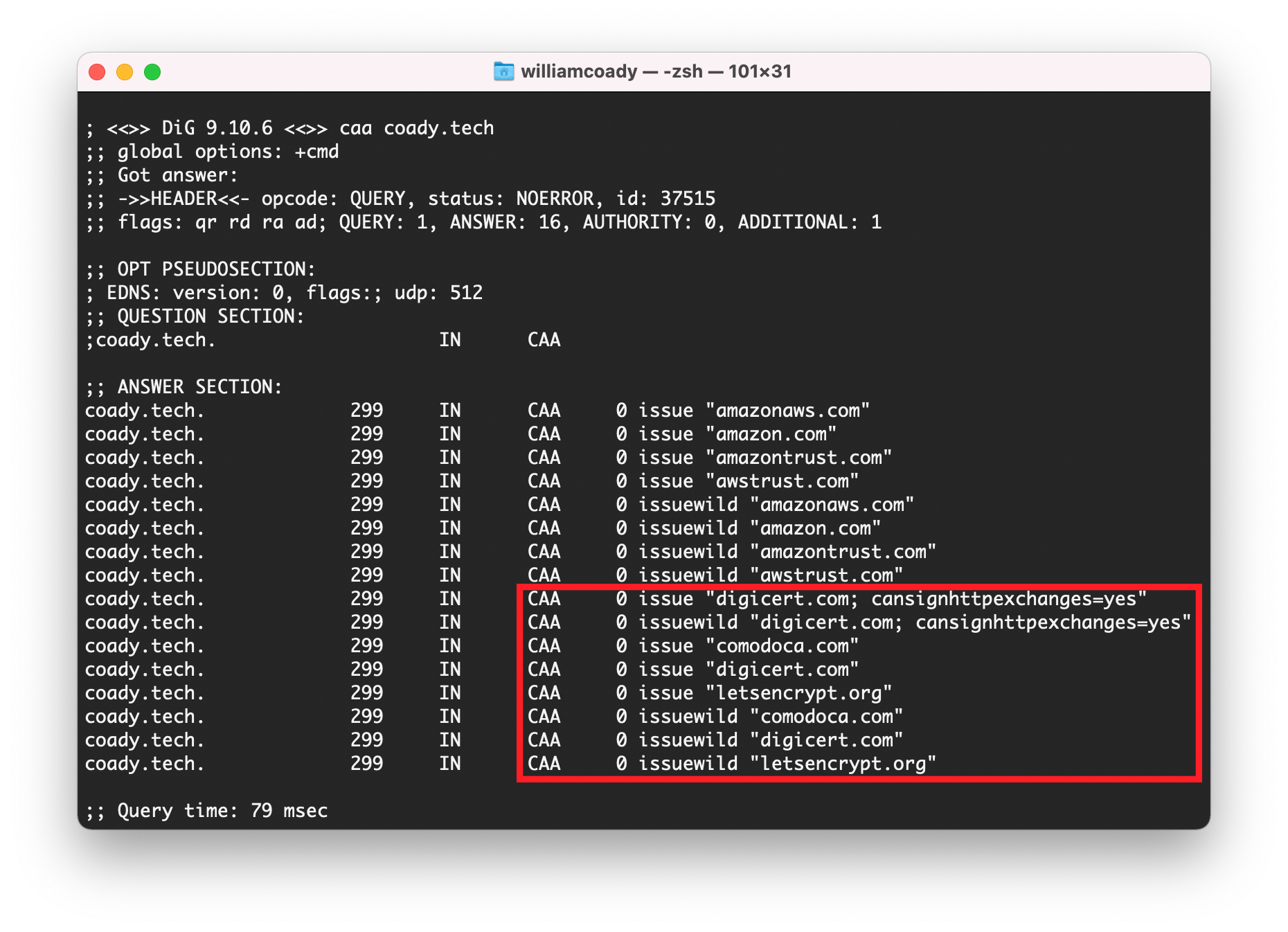Screen dimensions: 1288x932
Task: Click the issue "amazonaws.com" record
Action: tap(477, 411)
